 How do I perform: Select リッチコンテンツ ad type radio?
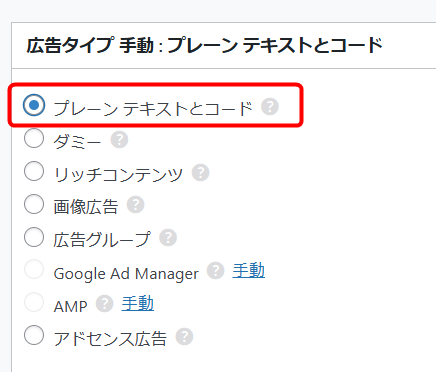(x=34, y=171)
